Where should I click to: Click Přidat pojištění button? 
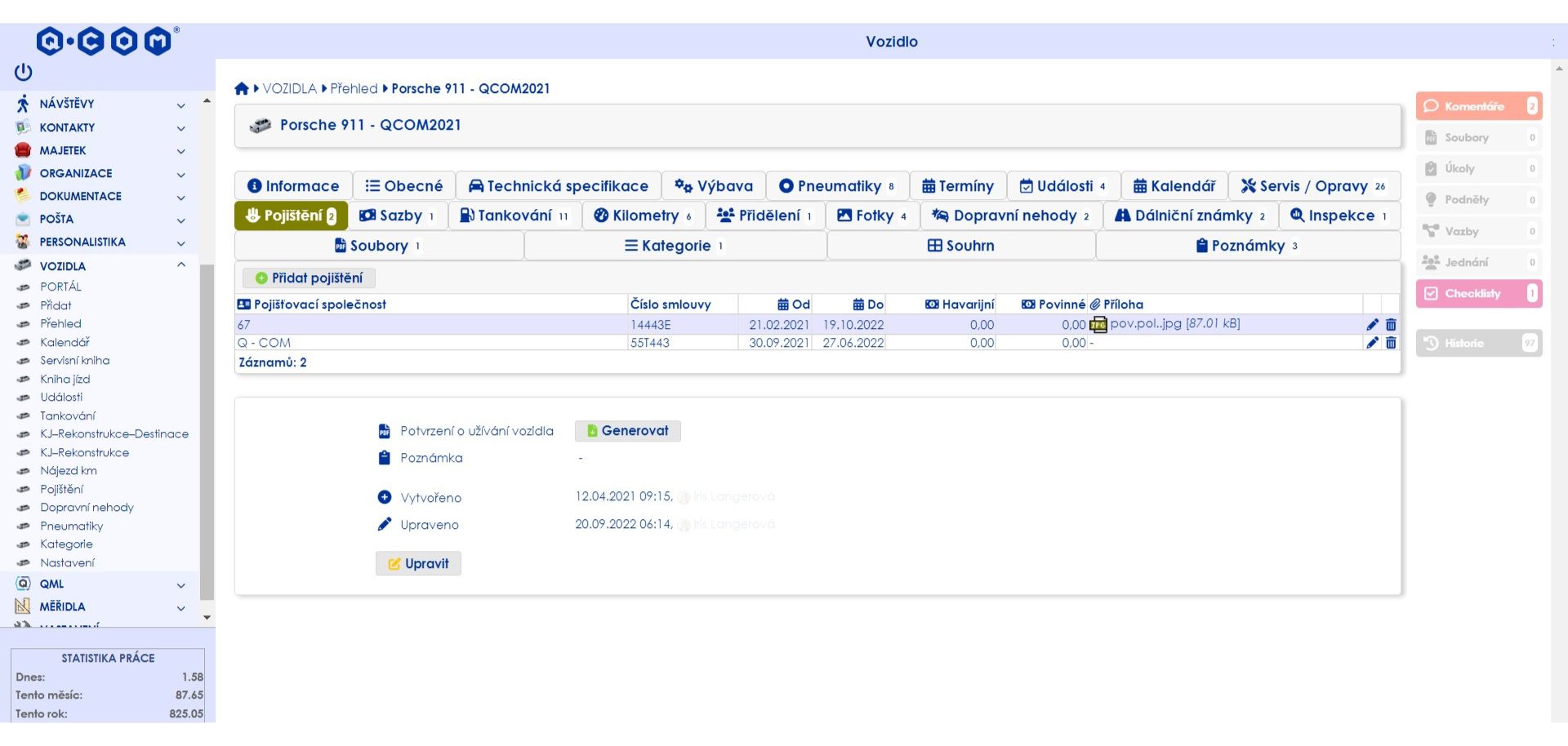tap(309, 278)
